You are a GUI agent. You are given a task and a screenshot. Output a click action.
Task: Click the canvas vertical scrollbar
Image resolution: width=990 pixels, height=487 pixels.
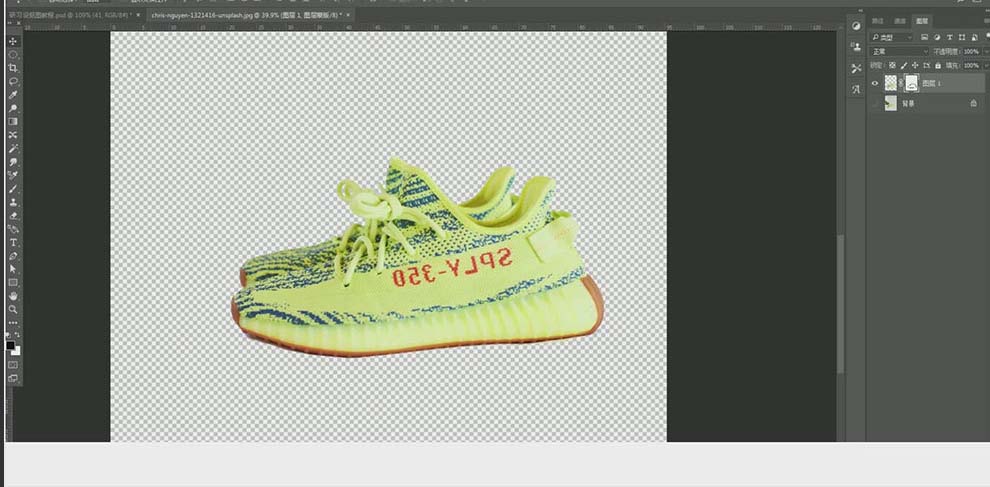(840, 303)
